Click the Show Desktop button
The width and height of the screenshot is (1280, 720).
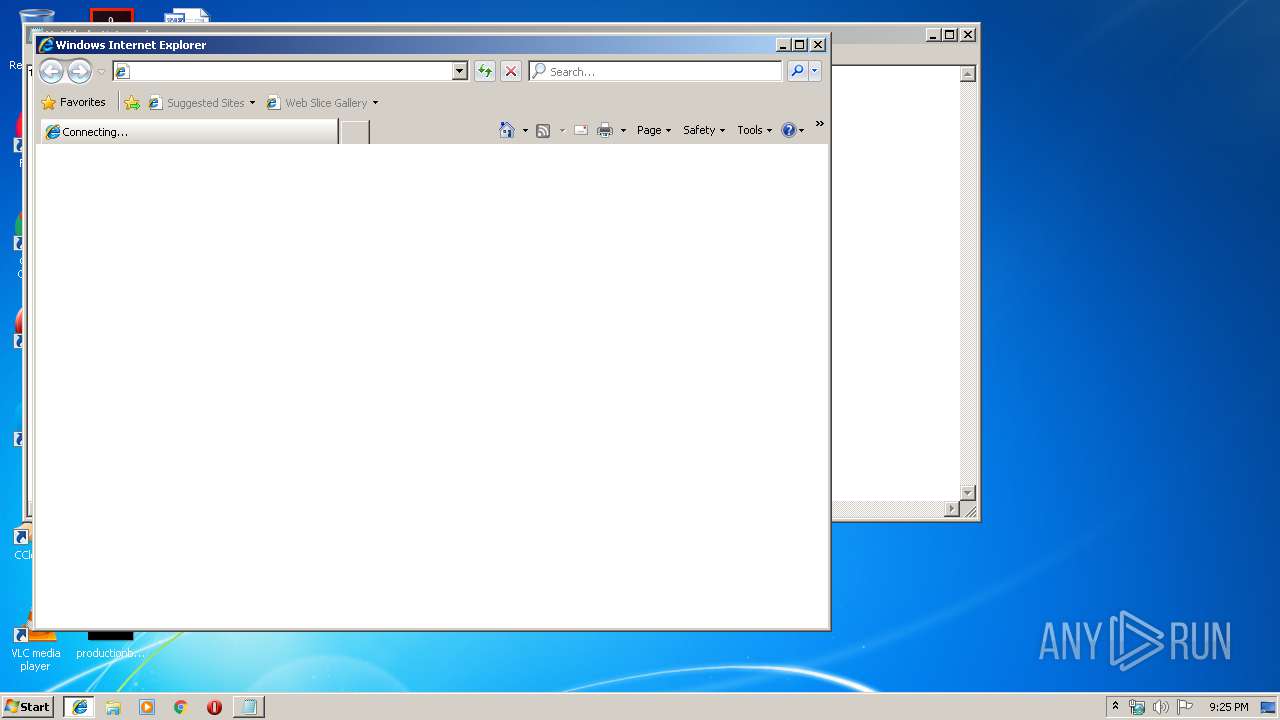pyautogui.click(x=1269, y=707)
